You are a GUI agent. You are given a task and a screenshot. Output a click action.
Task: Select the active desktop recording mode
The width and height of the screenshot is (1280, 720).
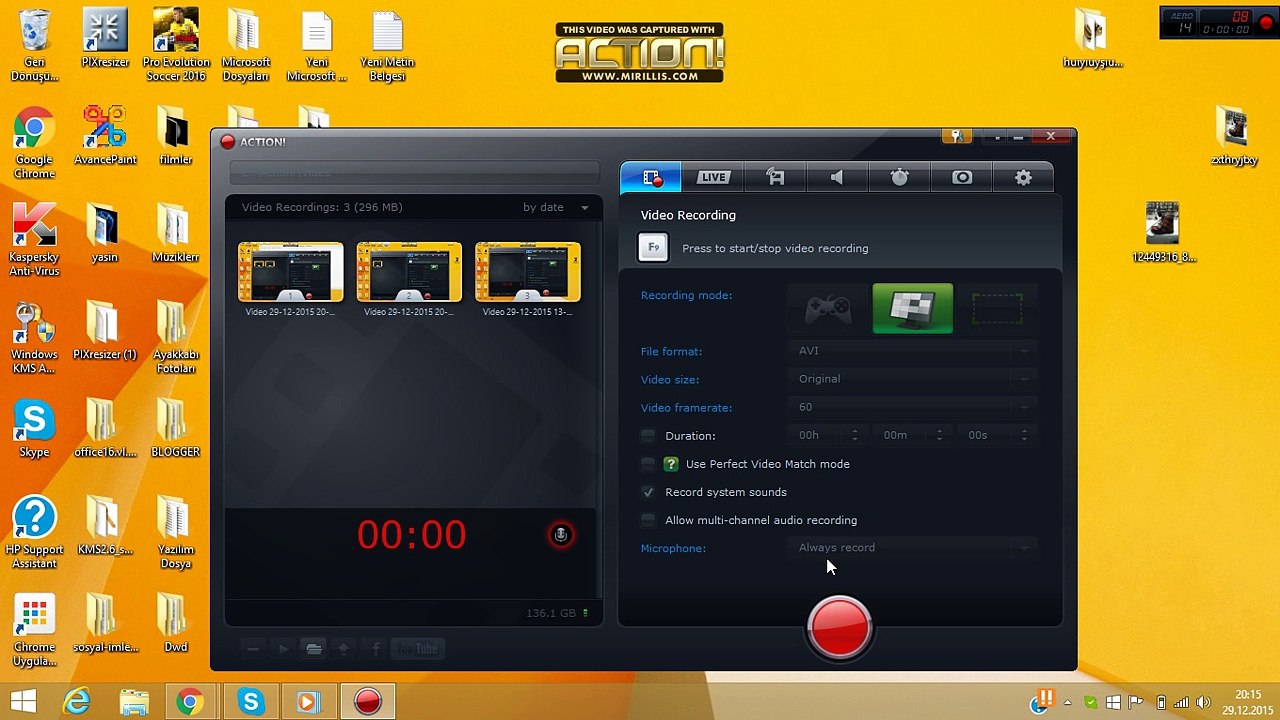pos(913,309)
